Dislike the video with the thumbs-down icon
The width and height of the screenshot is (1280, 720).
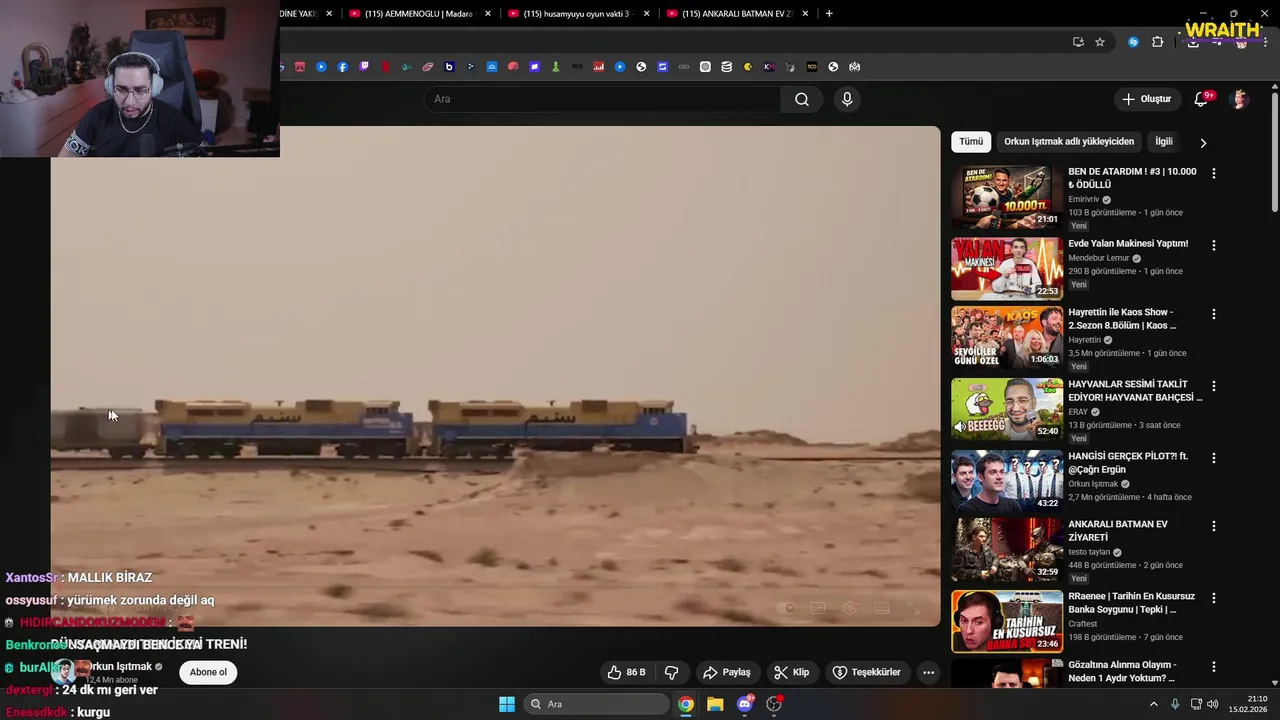672,672
